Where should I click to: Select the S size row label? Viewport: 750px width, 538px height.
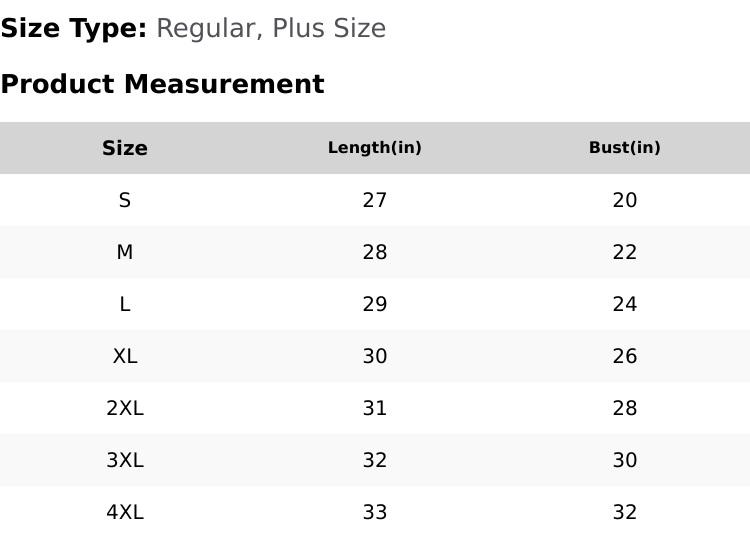tap(125, 200)
